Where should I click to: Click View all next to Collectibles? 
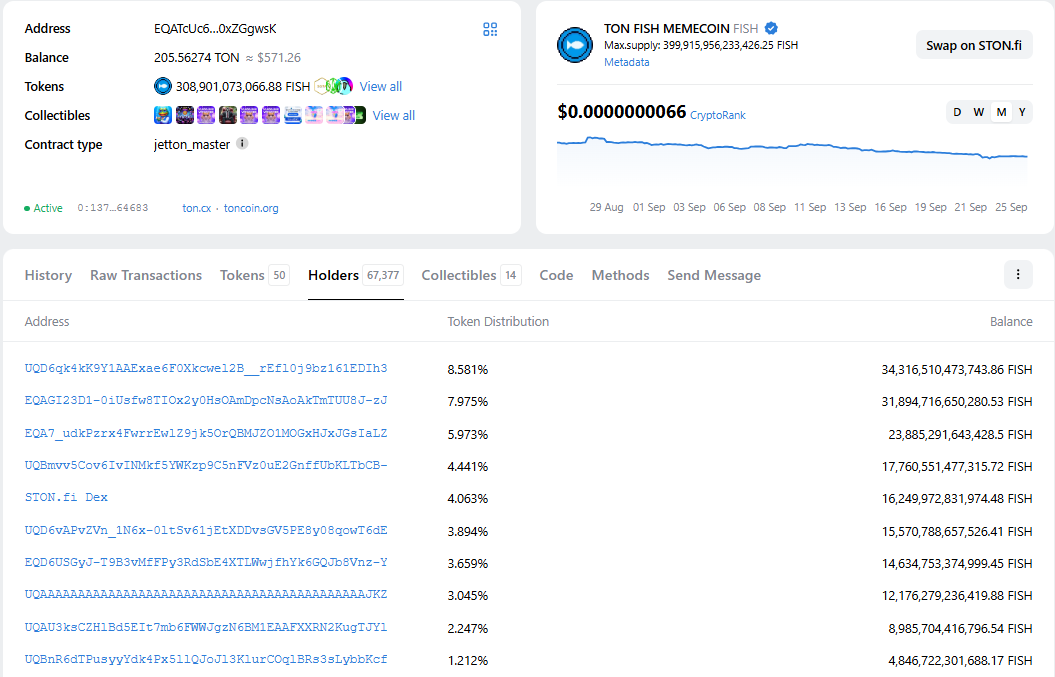coord(394,115)
